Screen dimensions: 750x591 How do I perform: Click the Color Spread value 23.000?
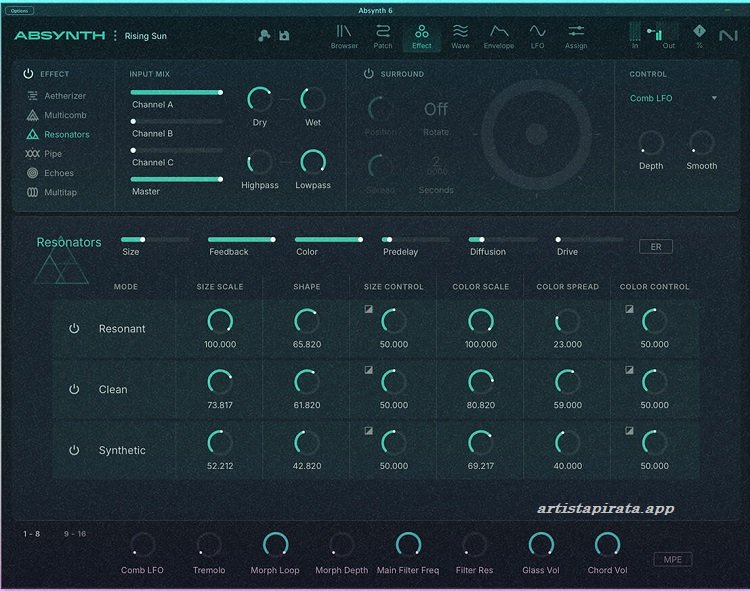pyautogui.click(x=568, y=344)
